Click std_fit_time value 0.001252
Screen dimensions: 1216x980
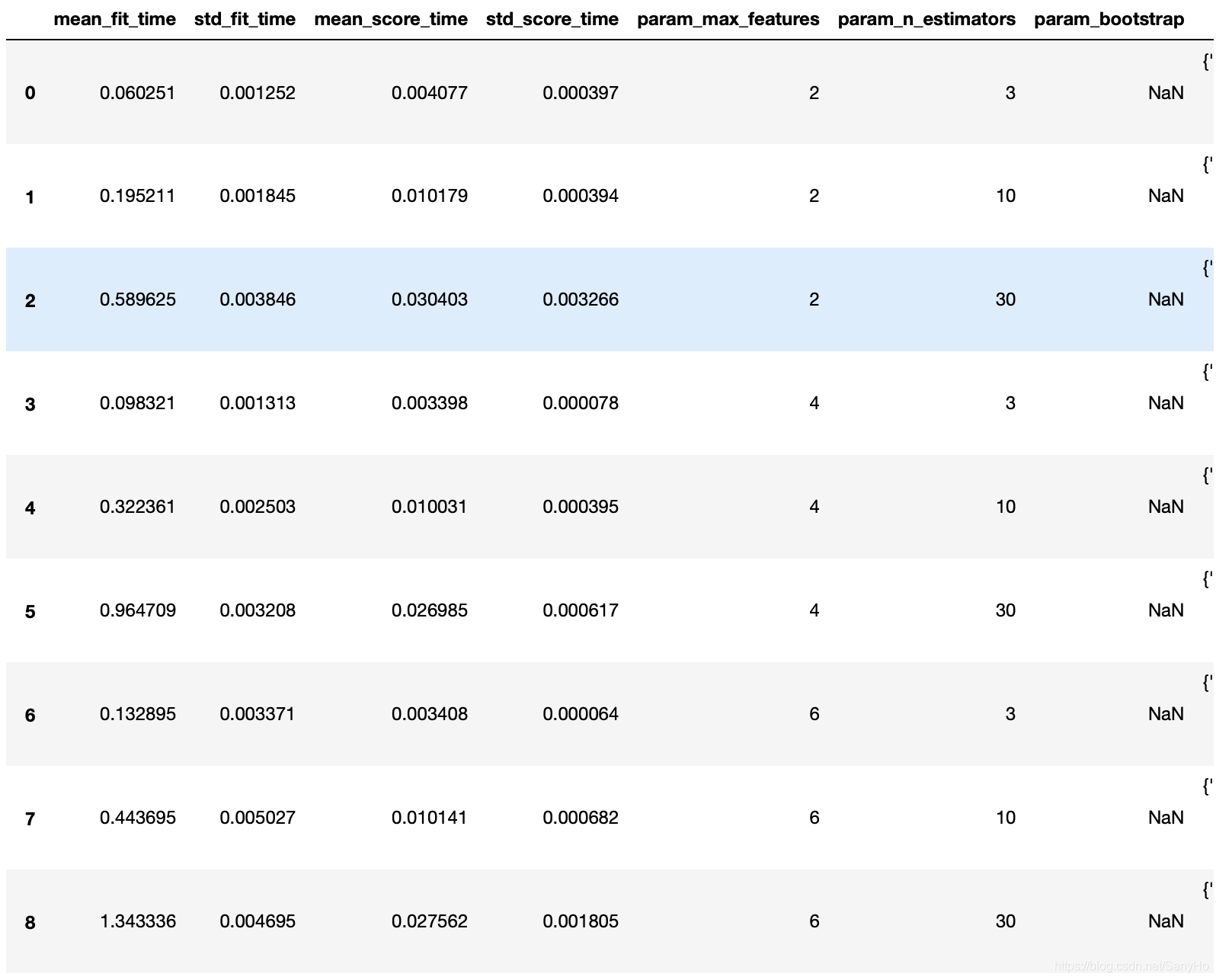click(258, 93)
